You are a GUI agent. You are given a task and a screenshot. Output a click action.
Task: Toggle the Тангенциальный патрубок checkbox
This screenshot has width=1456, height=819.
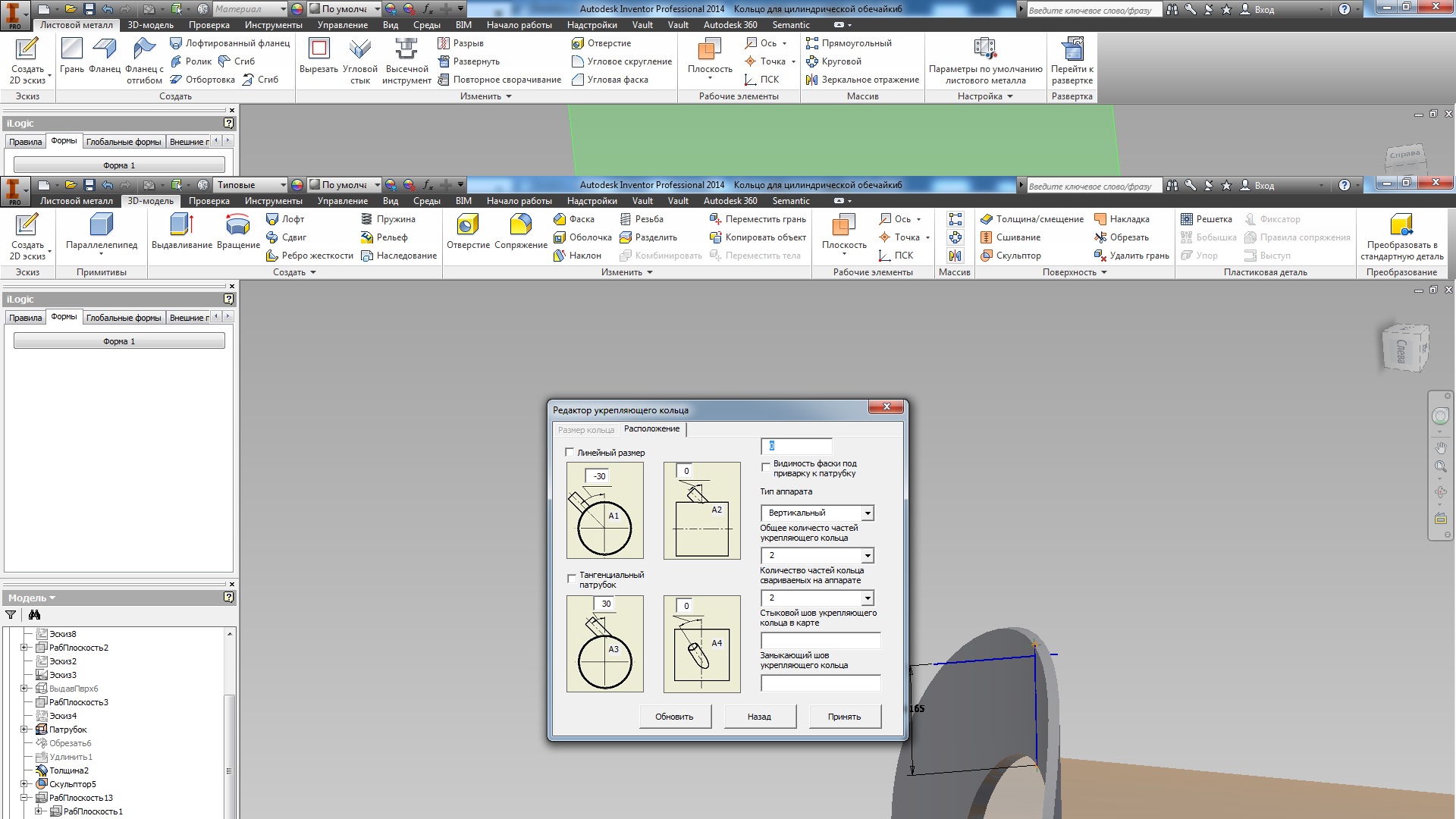[571, 579]
